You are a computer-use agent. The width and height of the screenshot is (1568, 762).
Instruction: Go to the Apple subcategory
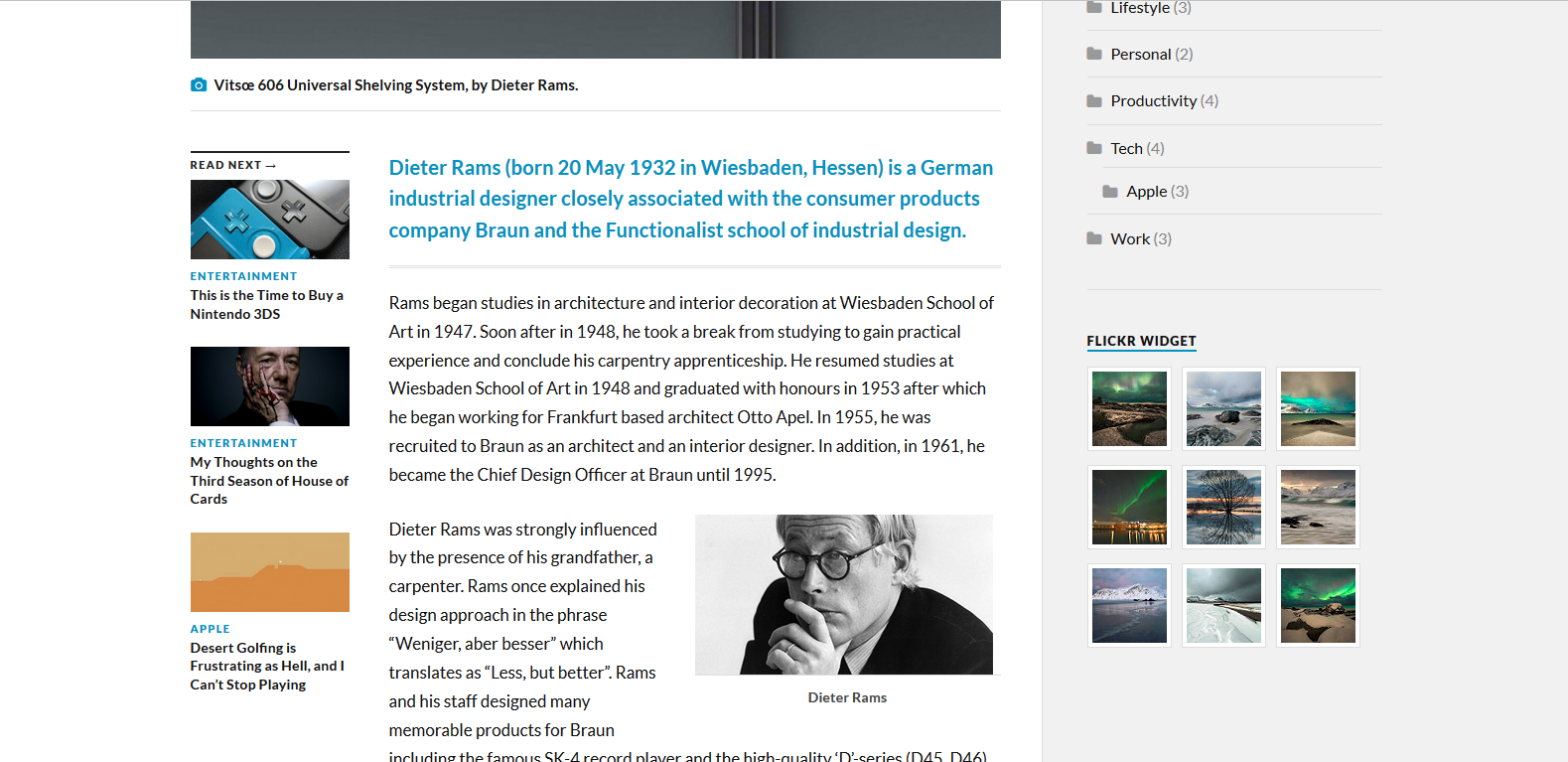(x=1146, y=192)
